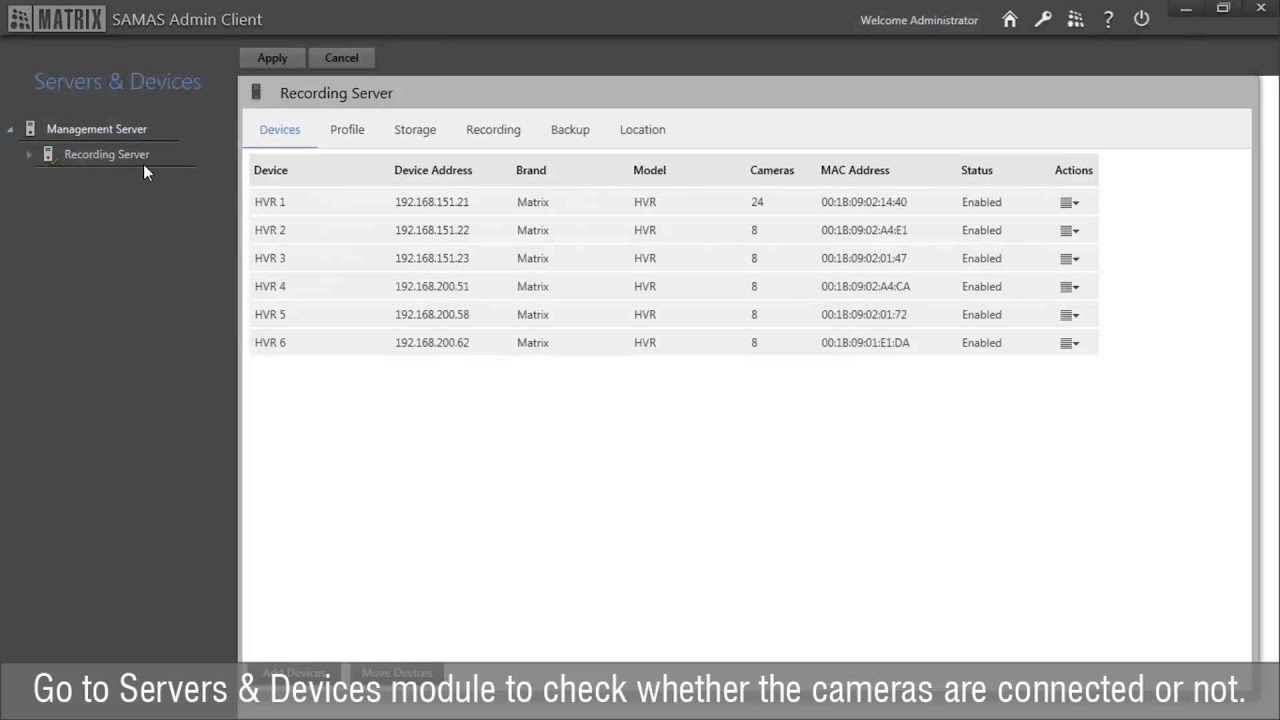The width and height of the screenshot is (1280, 720).
Task: Open Actions menu for HVR 4
Action: pos(1069,286)
